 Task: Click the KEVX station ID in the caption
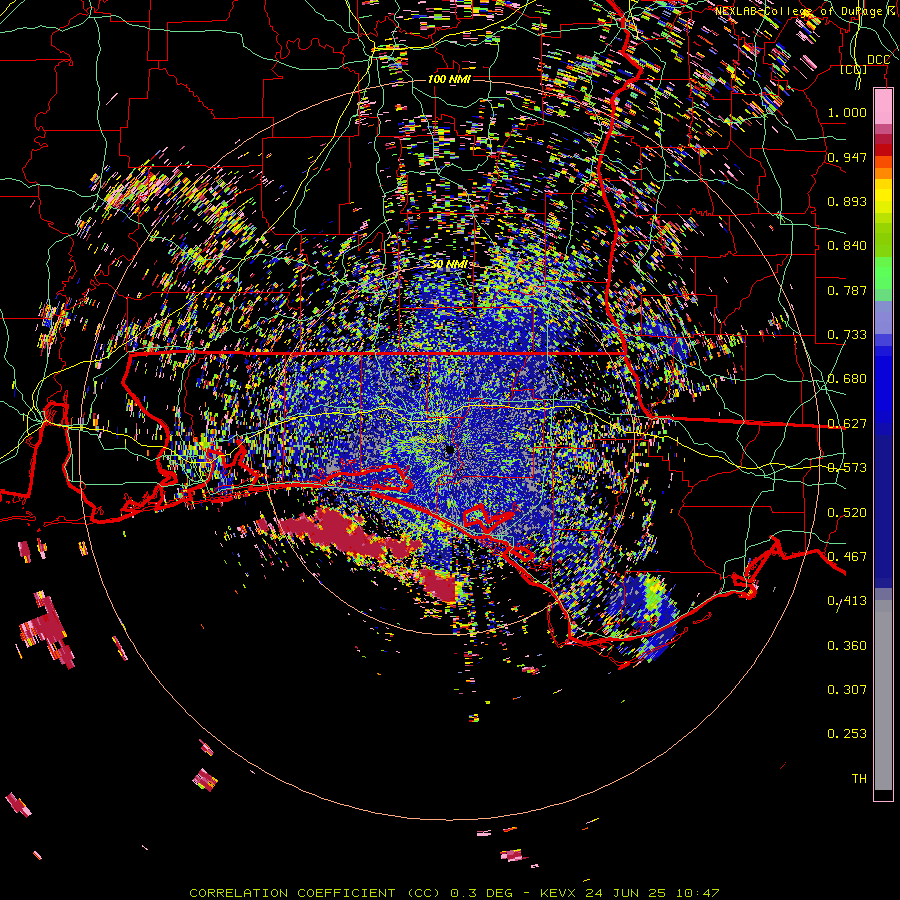pyautogui.click(x=559, y=893)
